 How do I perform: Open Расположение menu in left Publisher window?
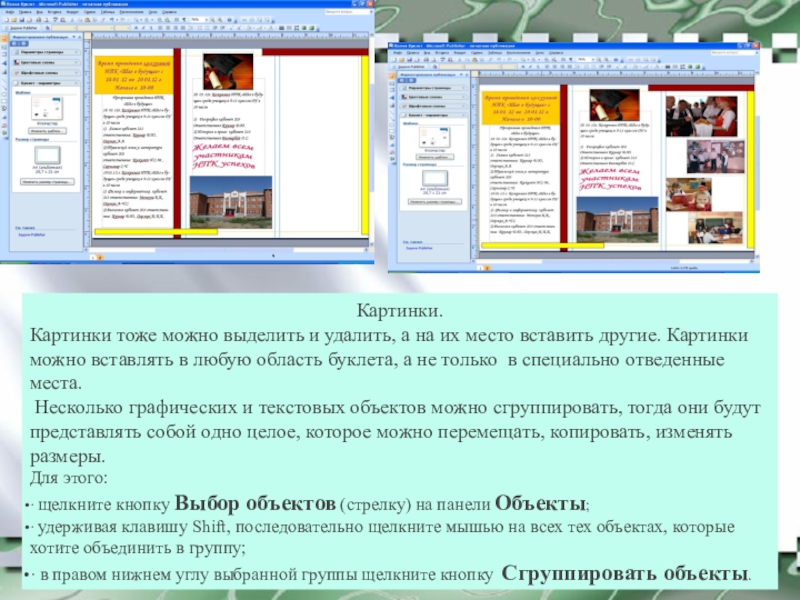click(132, 12)
